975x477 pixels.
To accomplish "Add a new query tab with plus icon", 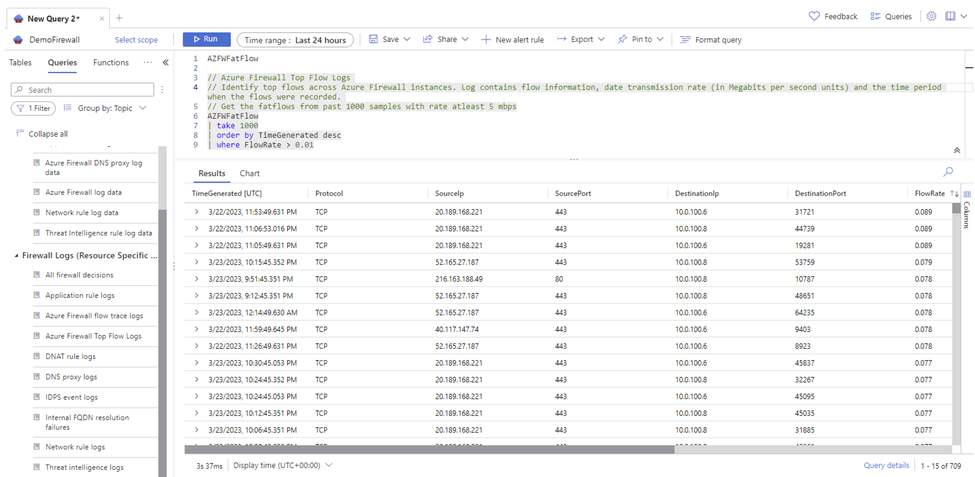I will (x=119, y=18).
